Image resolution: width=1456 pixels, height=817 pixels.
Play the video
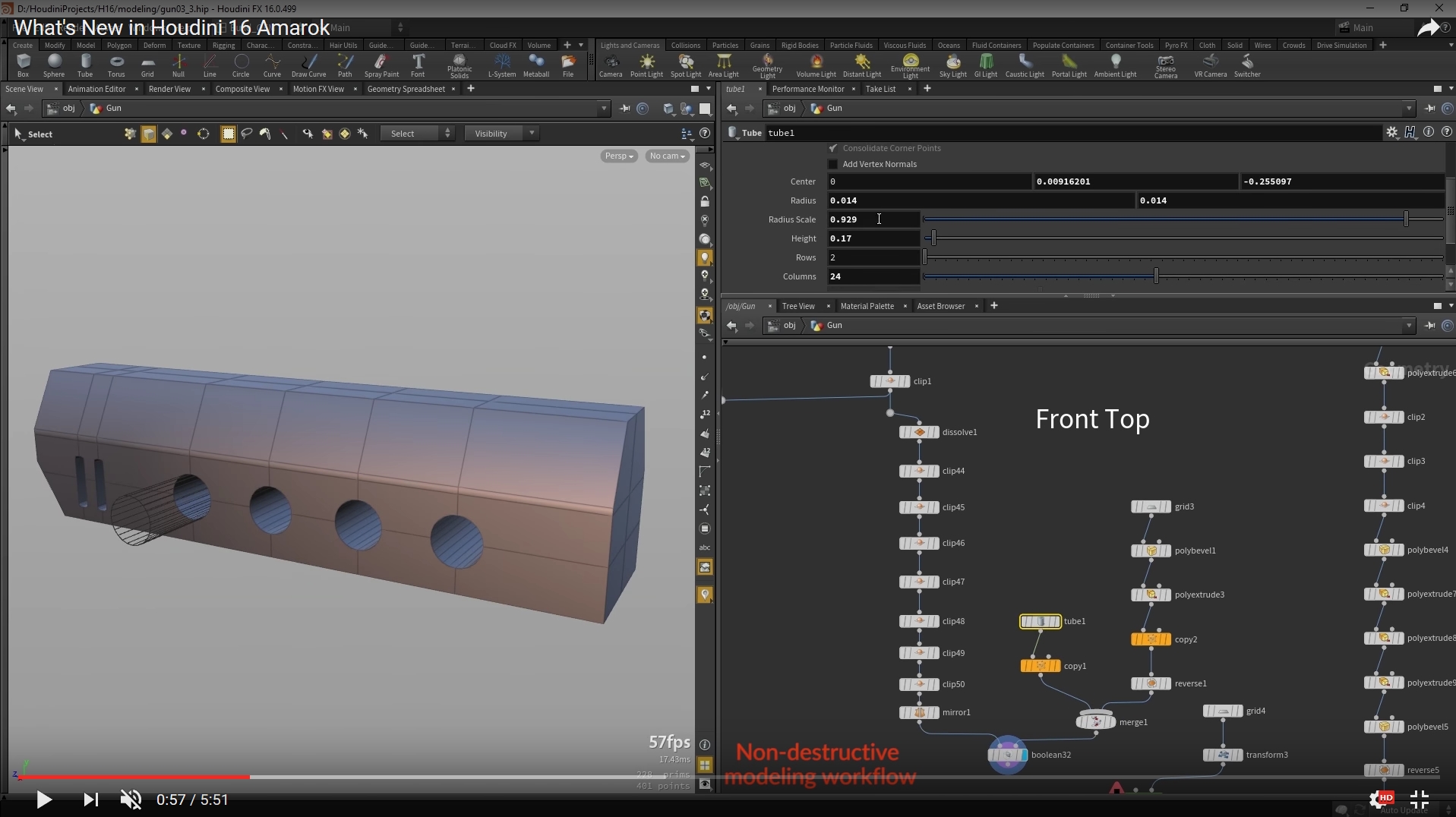(x=43, y=800)
